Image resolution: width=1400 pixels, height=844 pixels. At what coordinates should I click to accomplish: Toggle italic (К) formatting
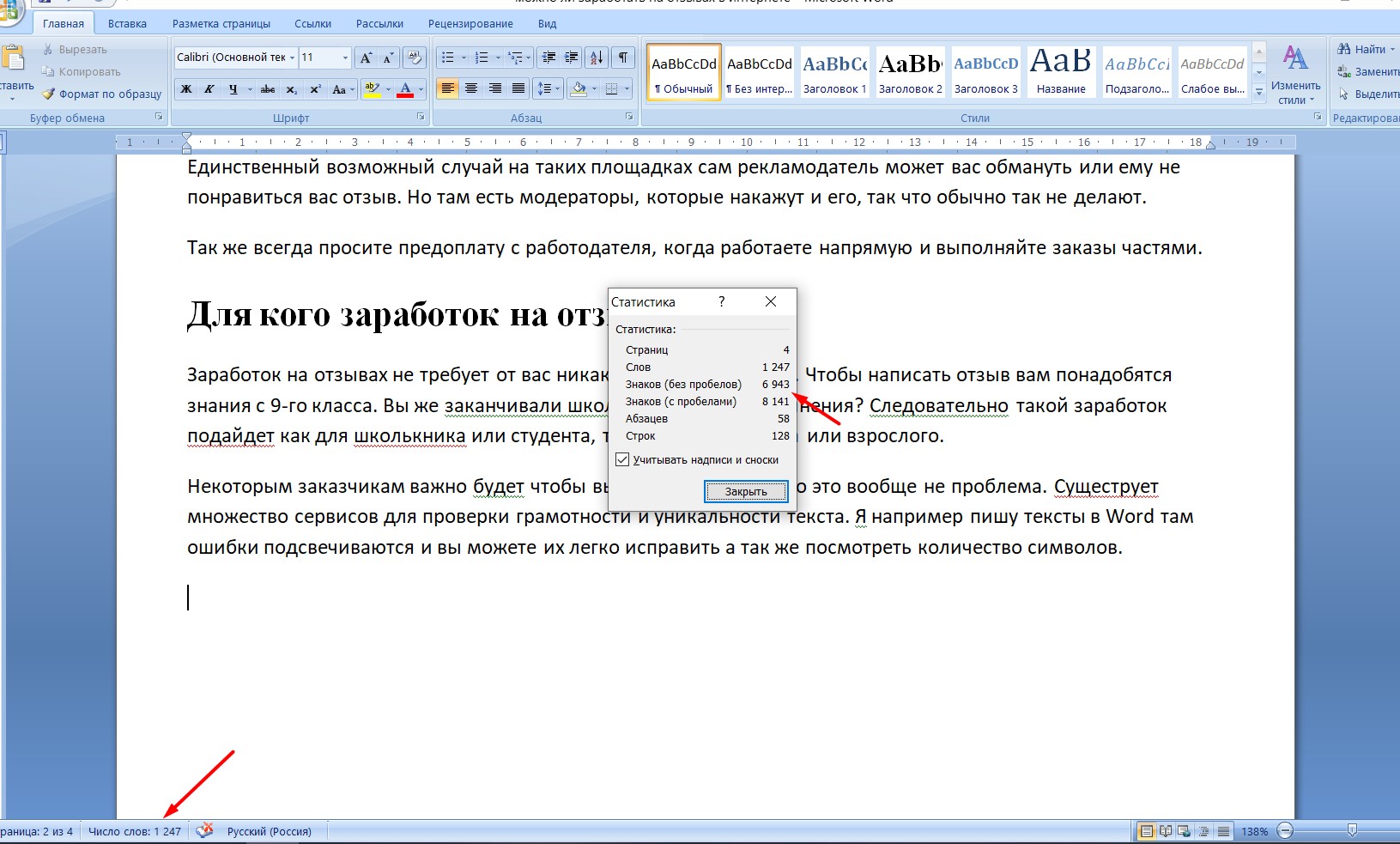click(209, 88)
